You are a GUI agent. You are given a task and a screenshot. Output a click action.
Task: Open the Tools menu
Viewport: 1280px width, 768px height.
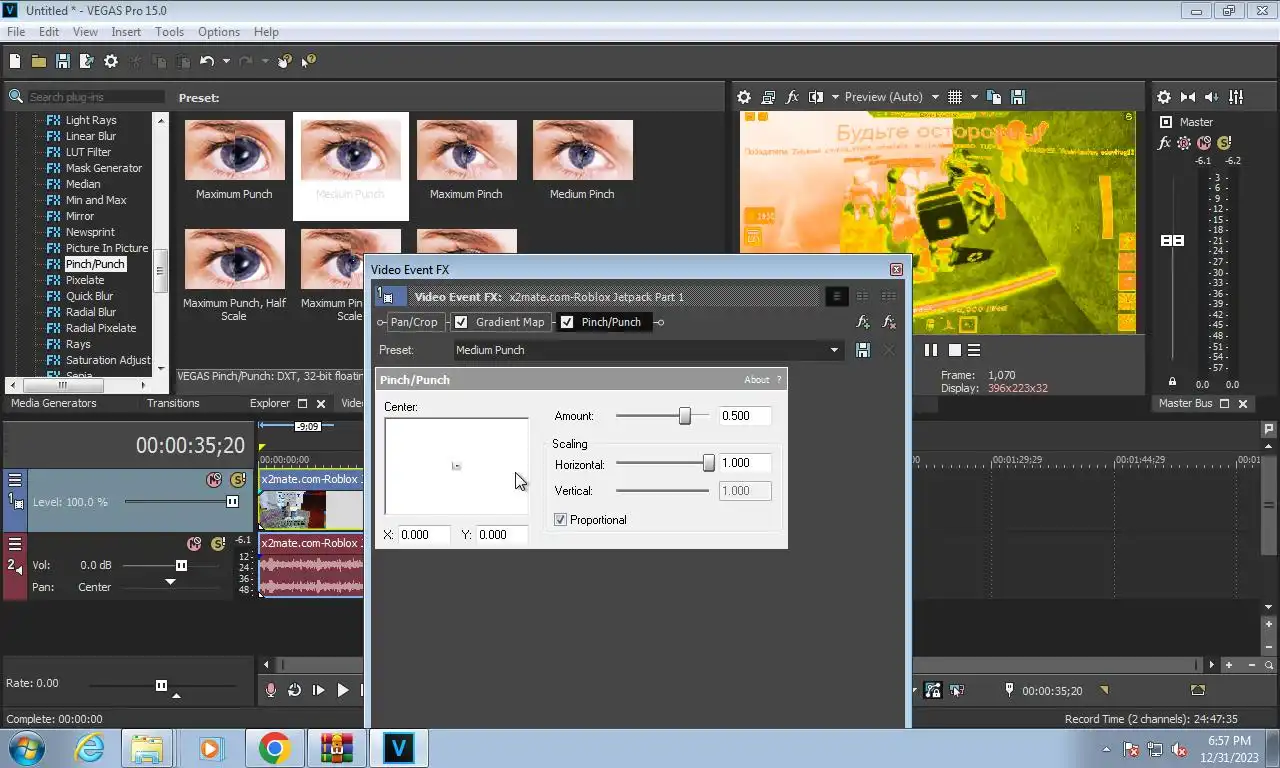click(169, 32)
